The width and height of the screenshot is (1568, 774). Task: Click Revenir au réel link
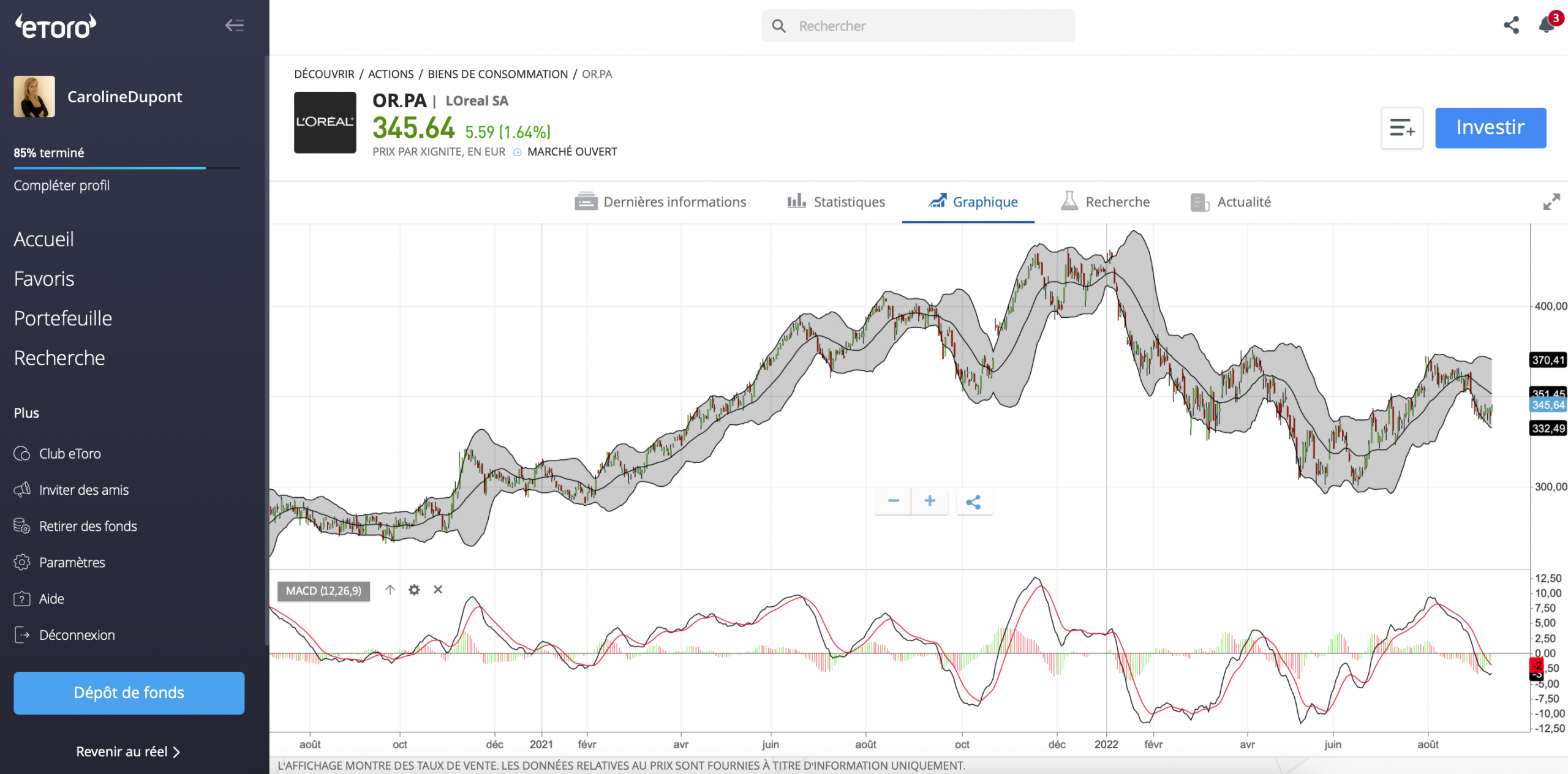[x=128, y=752]
